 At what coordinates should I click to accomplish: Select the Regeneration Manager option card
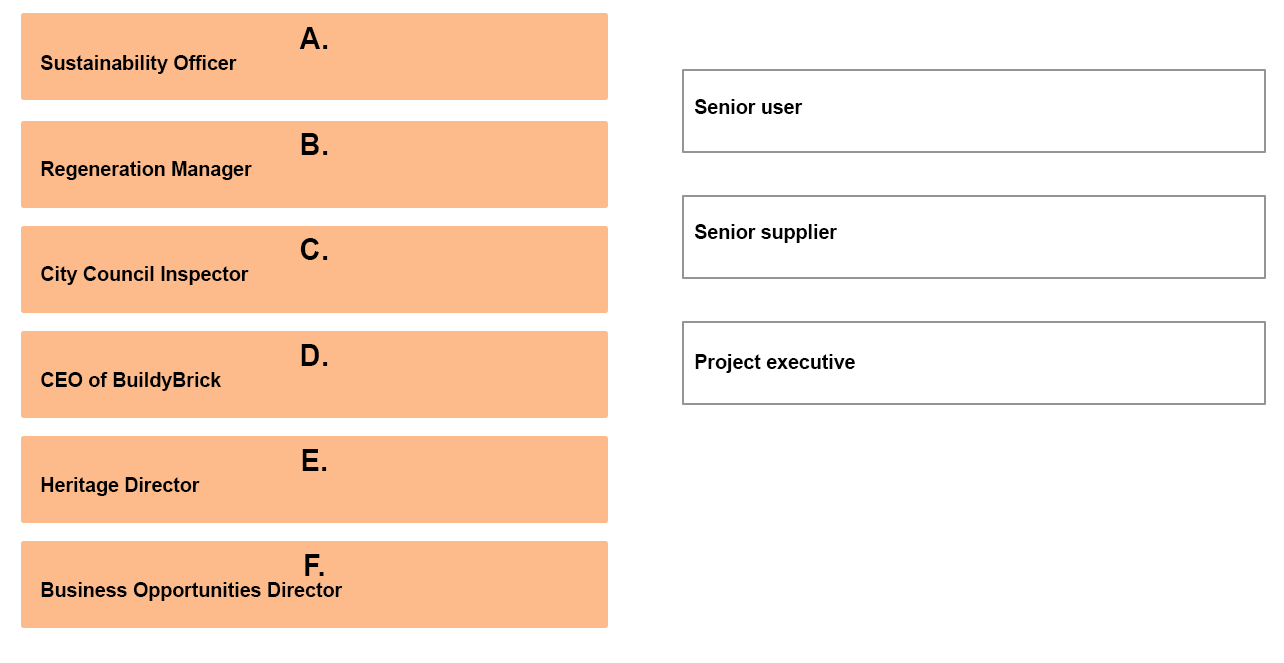tap(314, 164)
